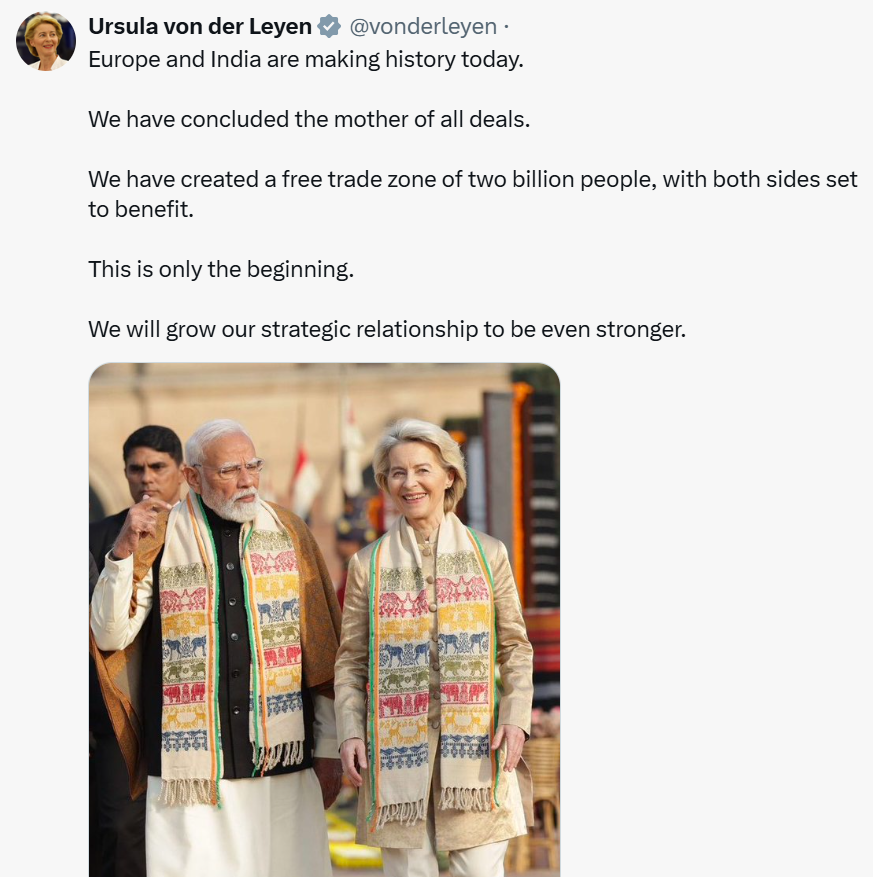Open the attached photo of two leaders
873x877 pixels.
tap(324, 620)
